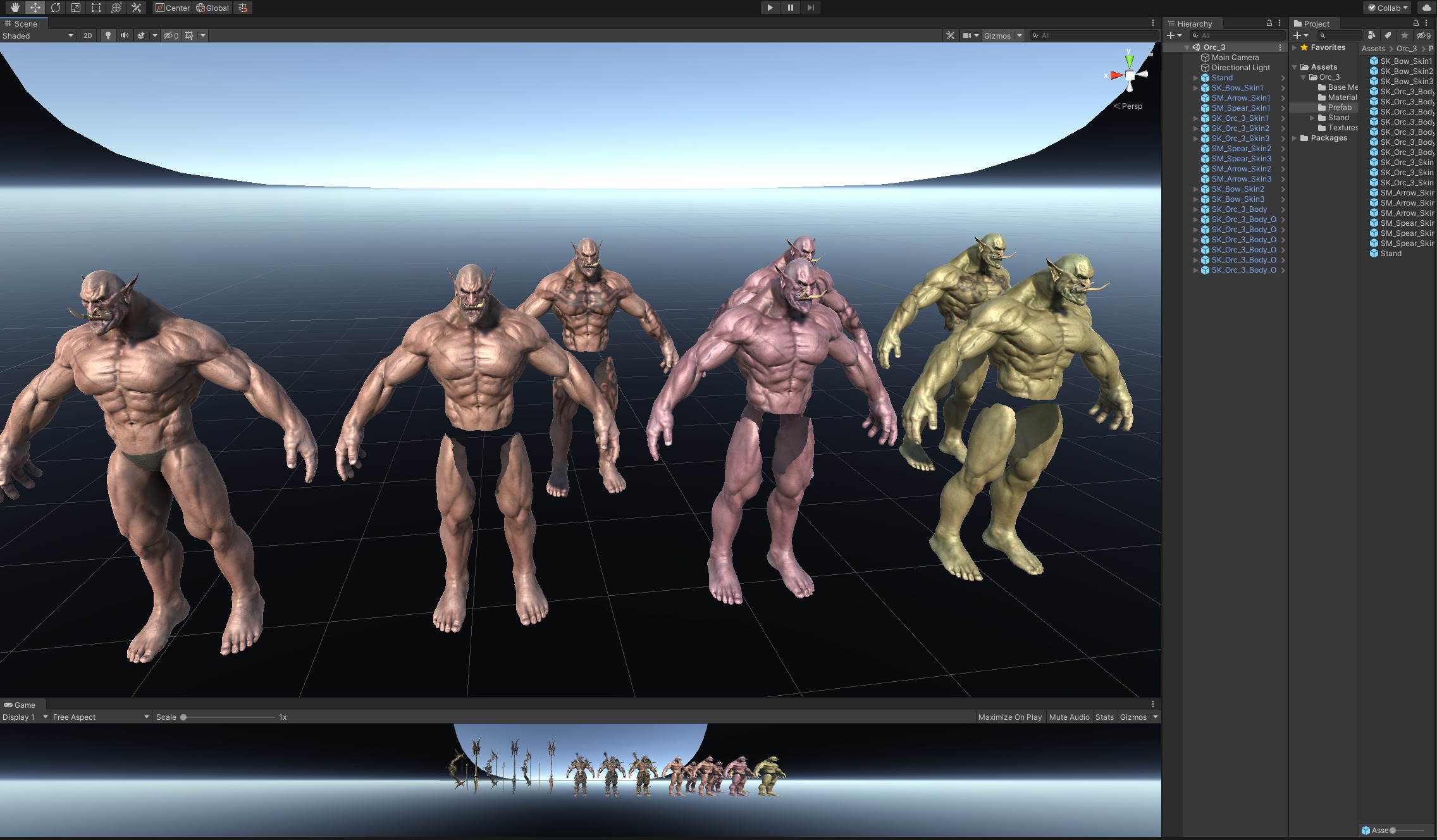This screenshot has height=840, width=1437.
Task: Collapse the Orc_3 scene in Hierarchy
Action: pyautogui.click(x=1187, y=47)
